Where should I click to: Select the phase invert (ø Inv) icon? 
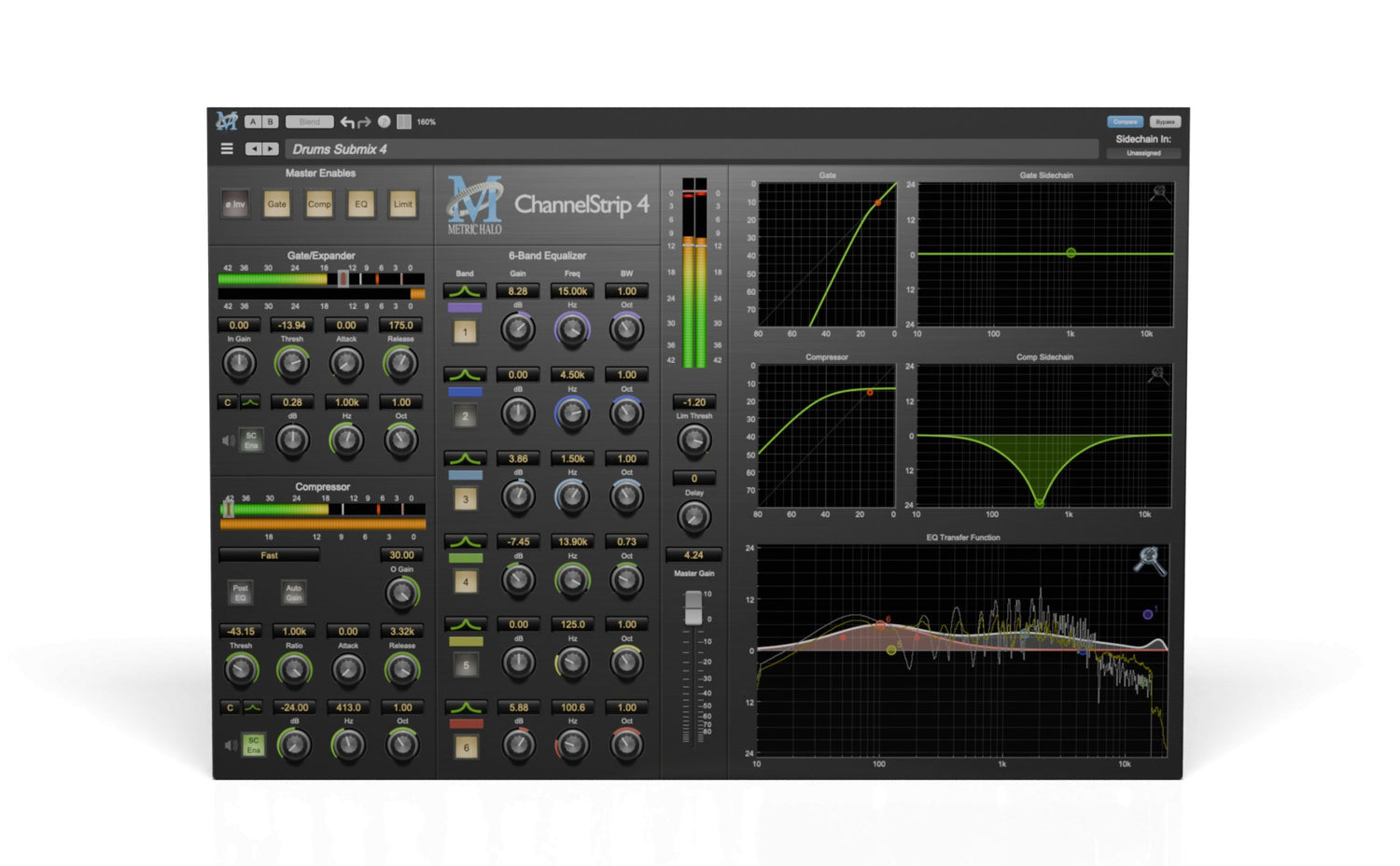(x=234, y=204)
